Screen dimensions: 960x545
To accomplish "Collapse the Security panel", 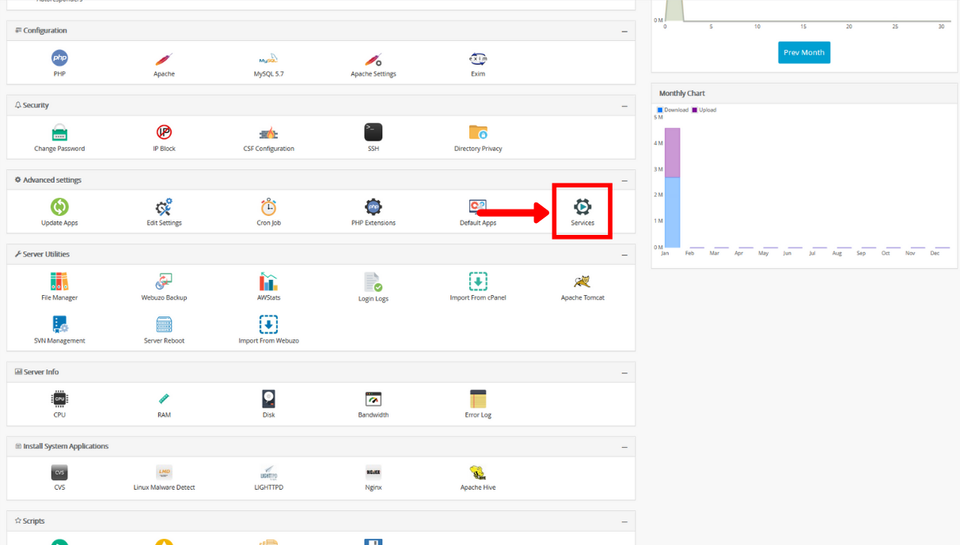I will point(625,105).
